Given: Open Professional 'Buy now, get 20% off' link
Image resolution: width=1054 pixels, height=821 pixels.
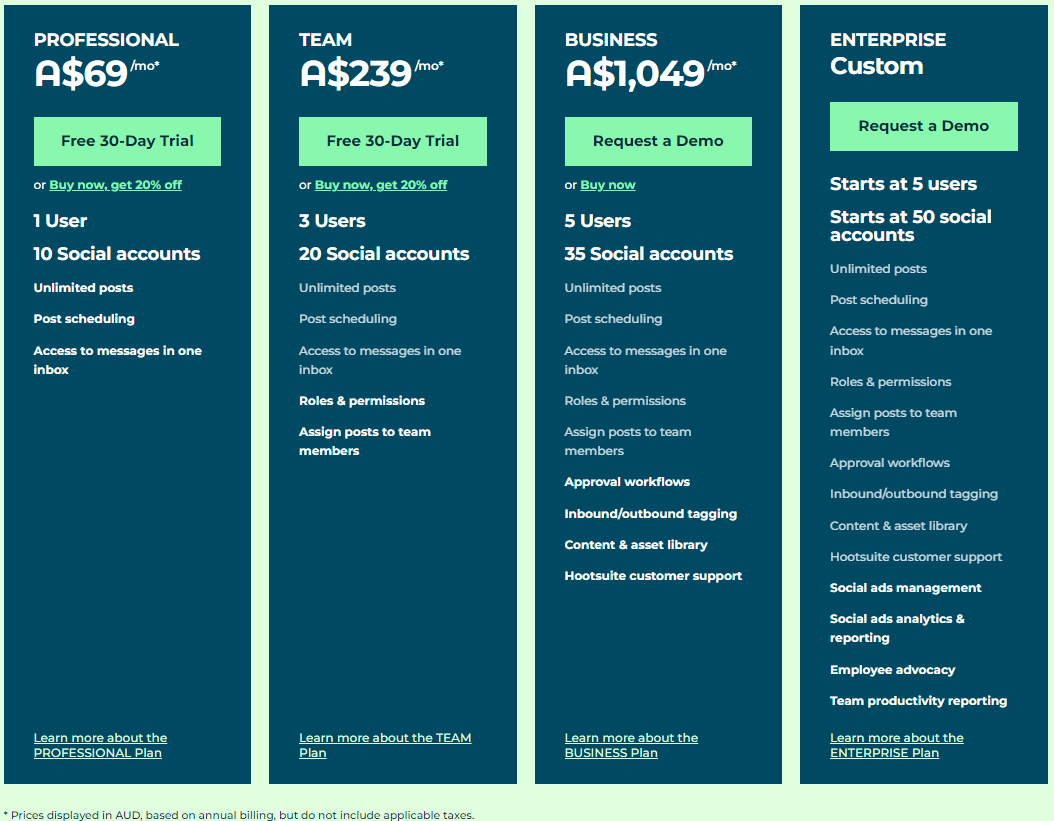Looking at the screenshot, I should [116, 185].
